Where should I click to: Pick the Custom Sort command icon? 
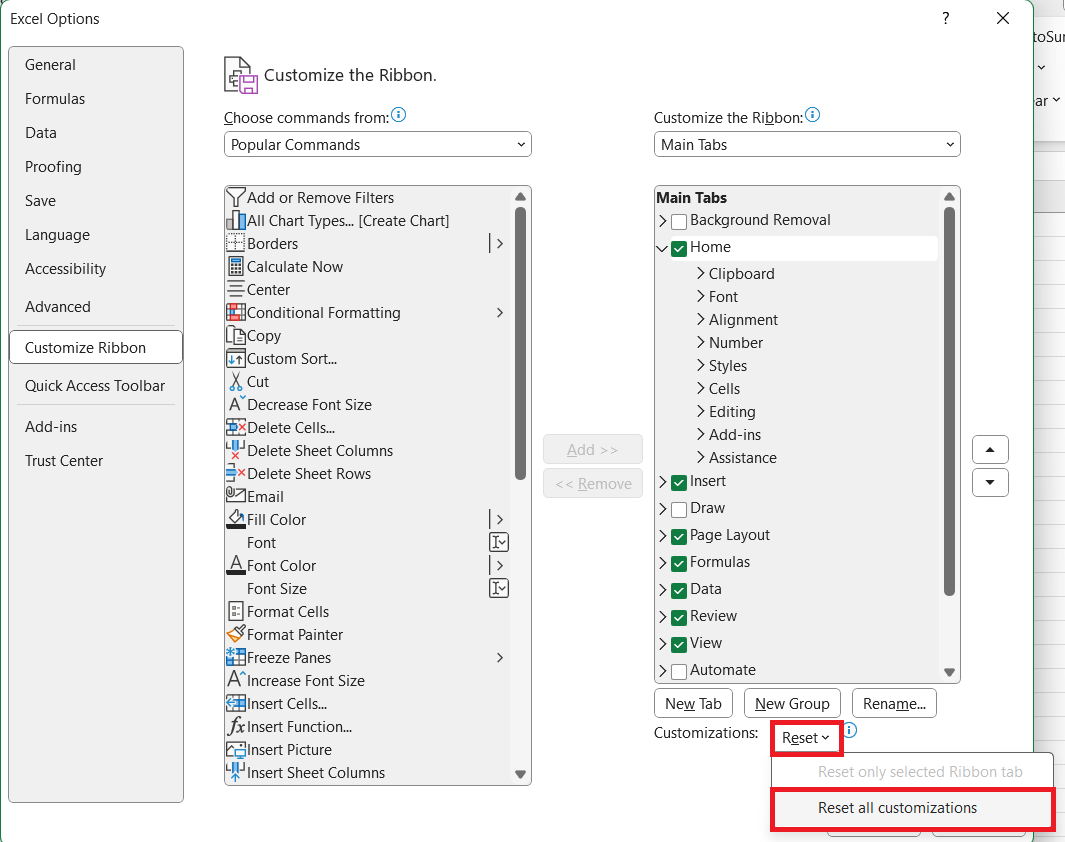[236, 359]
